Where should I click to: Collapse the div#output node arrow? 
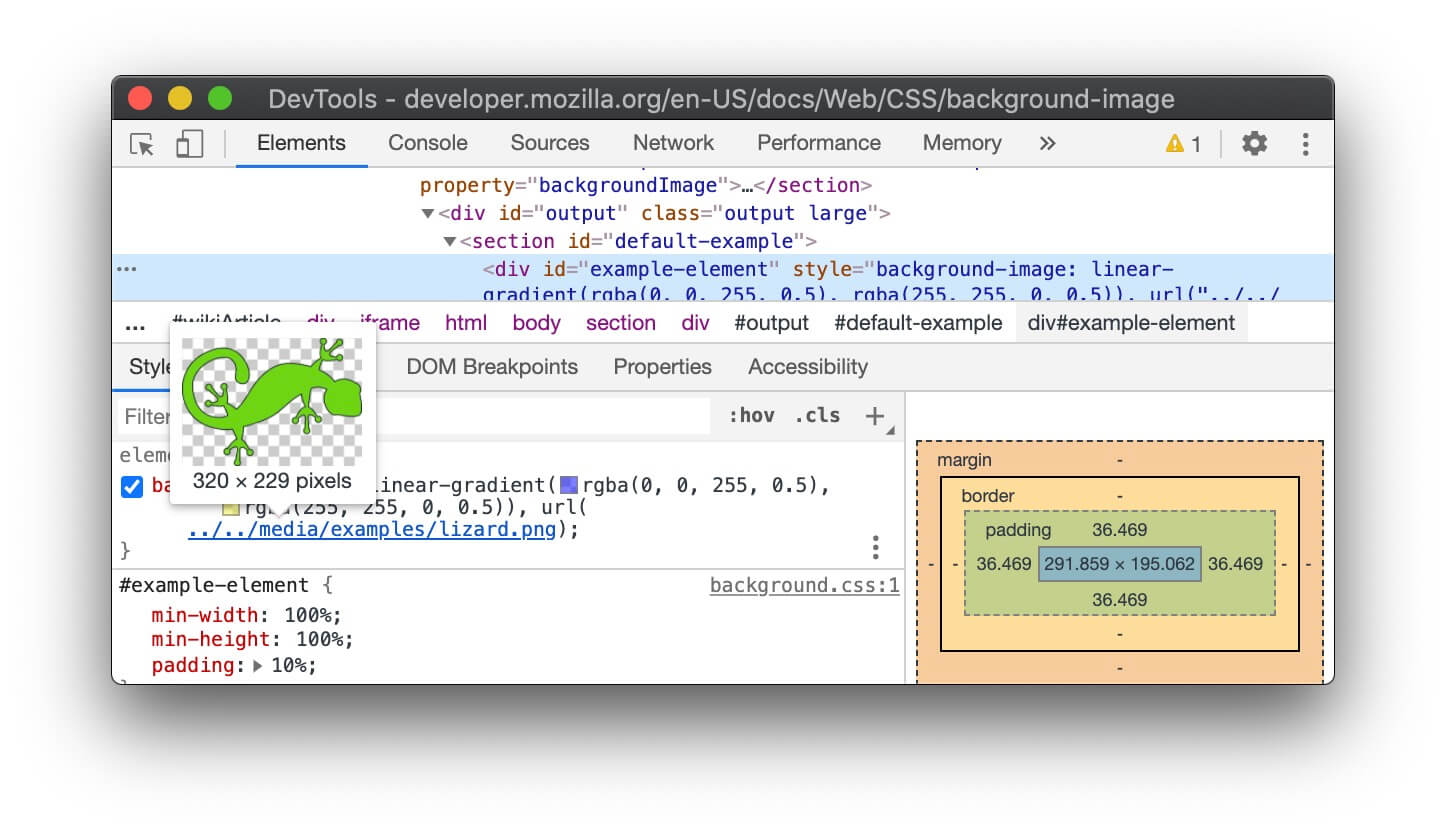[428, 214]
